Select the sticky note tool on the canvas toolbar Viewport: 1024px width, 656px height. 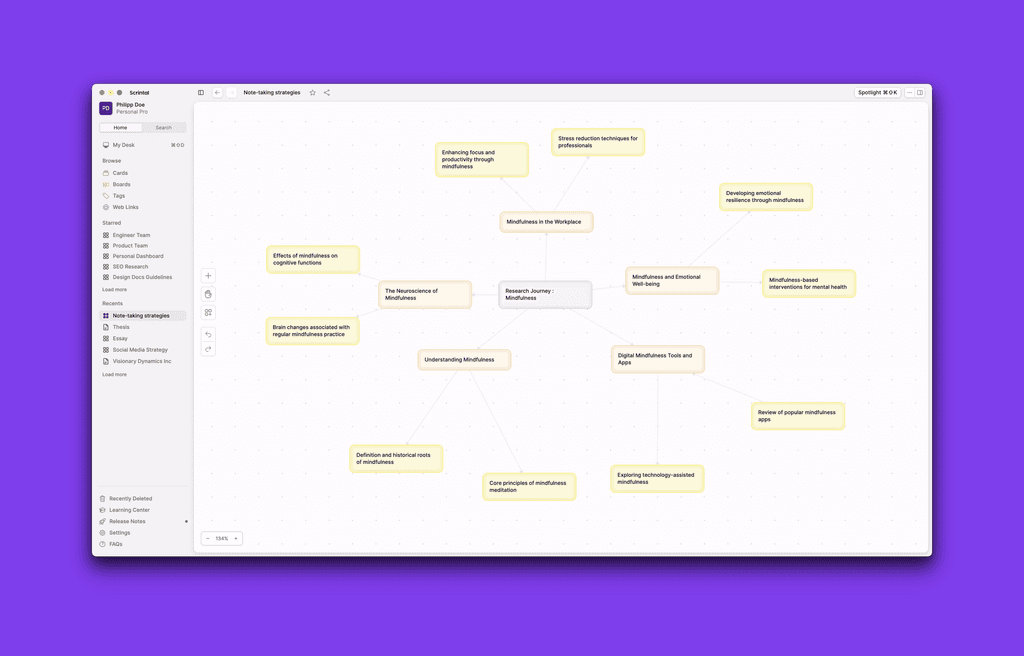tap(208, 294)
